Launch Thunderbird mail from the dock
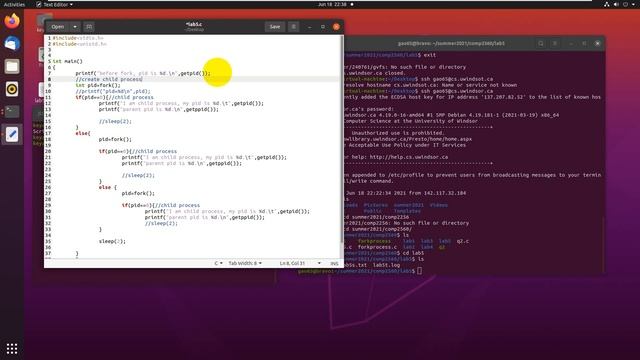This screenshot has height=360, width=640. 12,44
